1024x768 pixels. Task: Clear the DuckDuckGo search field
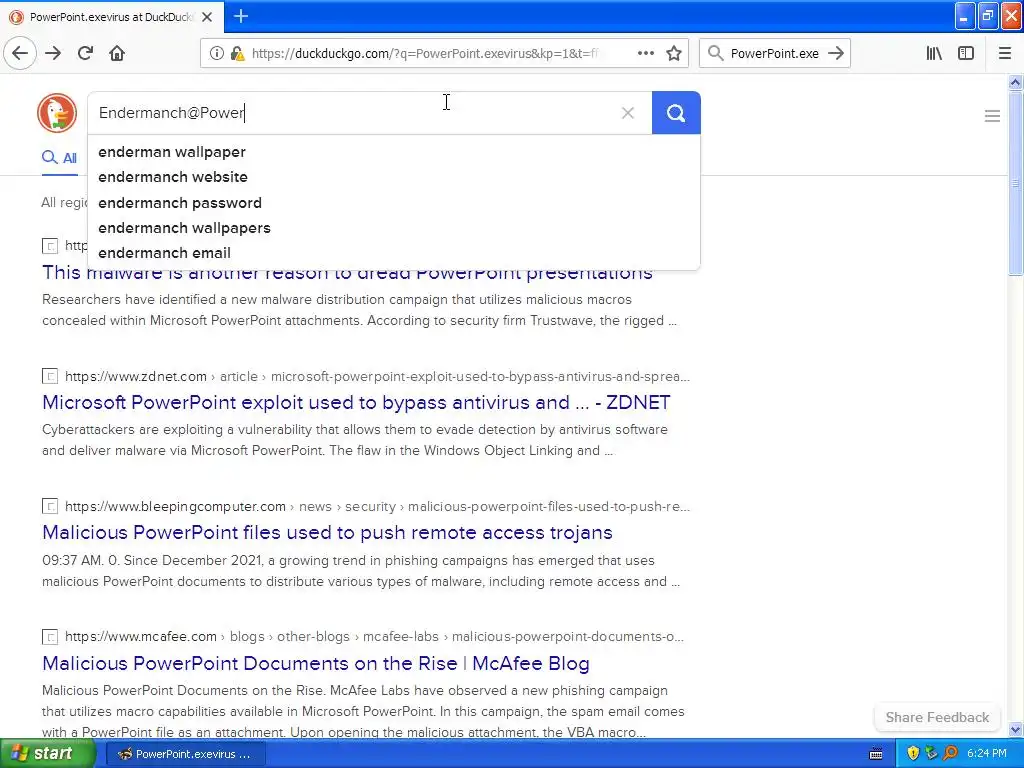[x=628, y=113]
